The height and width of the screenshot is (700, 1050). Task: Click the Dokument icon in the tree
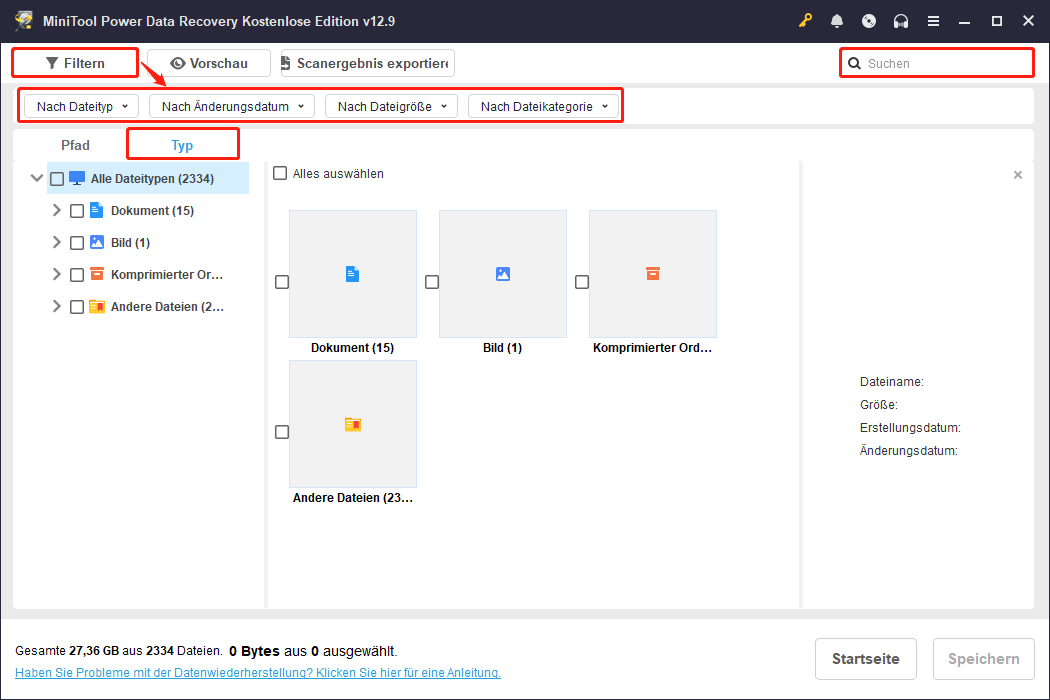click(x=96, y=210)
